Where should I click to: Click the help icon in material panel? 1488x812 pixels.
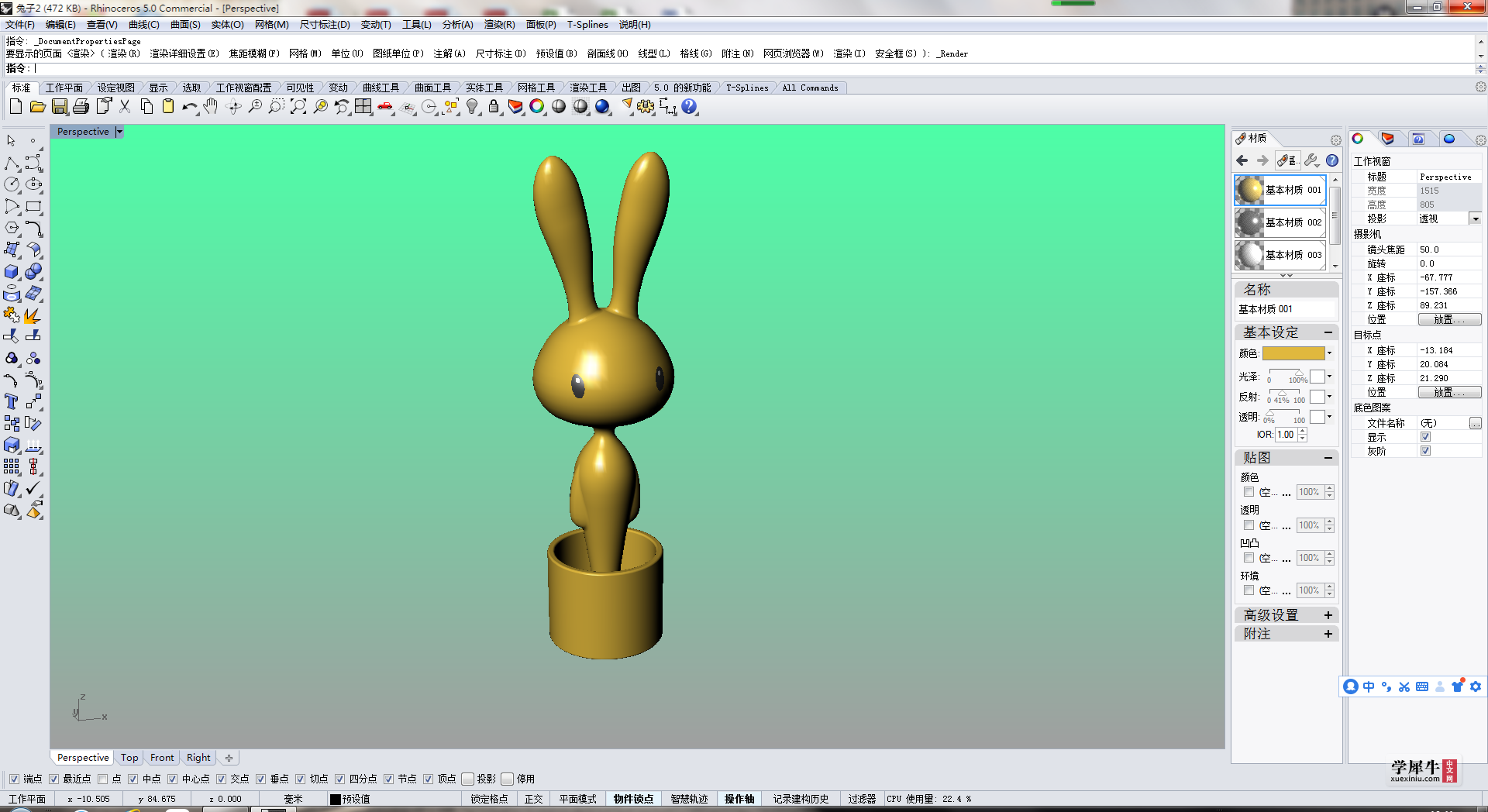[1332, 160]
